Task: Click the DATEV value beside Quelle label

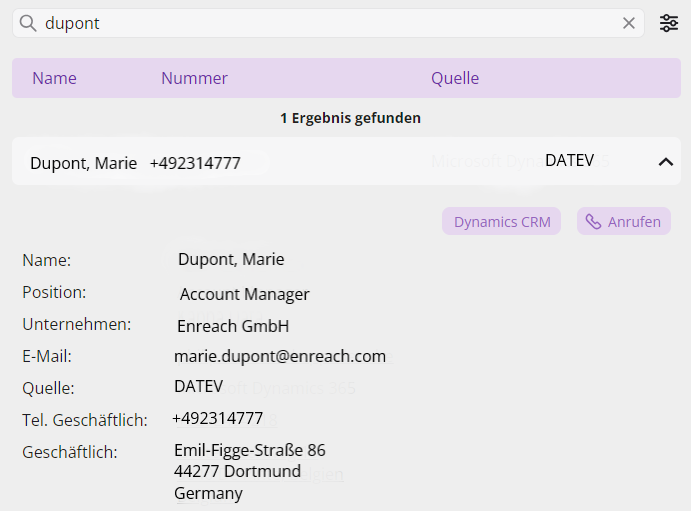Action: [199, 386]
